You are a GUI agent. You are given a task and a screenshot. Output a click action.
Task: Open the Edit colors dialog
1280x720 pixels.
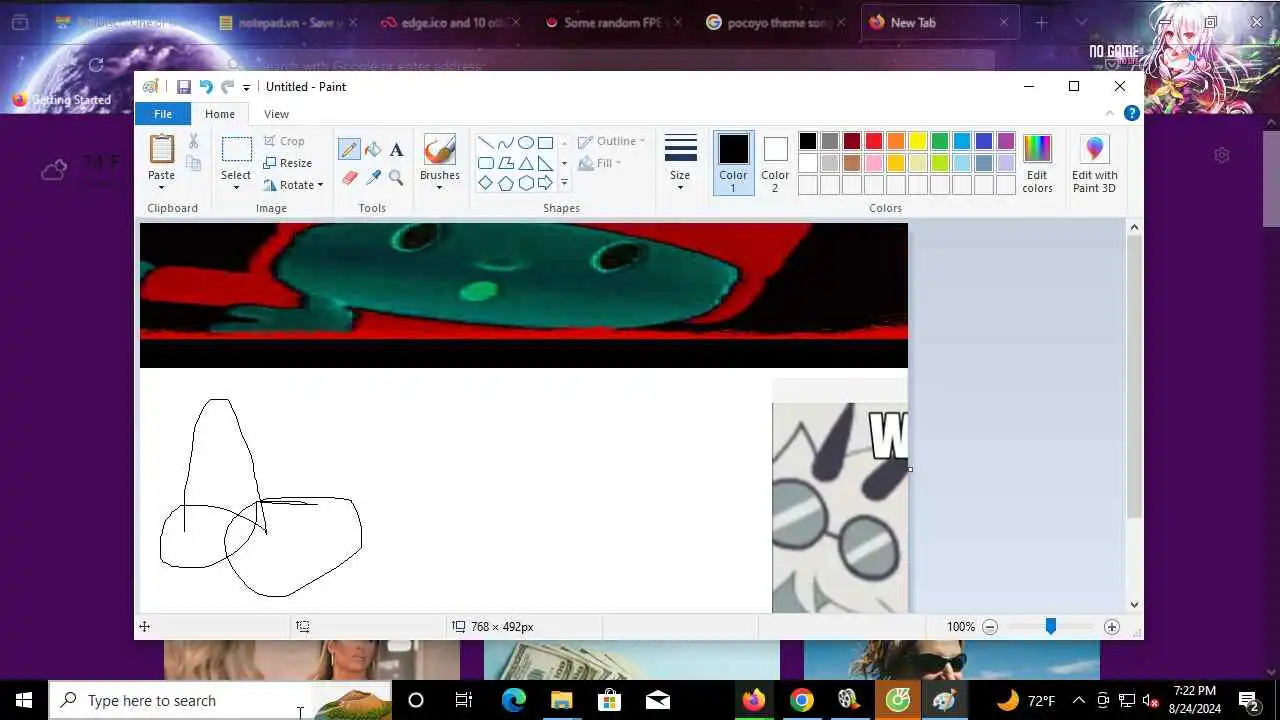click(1037, 163)
